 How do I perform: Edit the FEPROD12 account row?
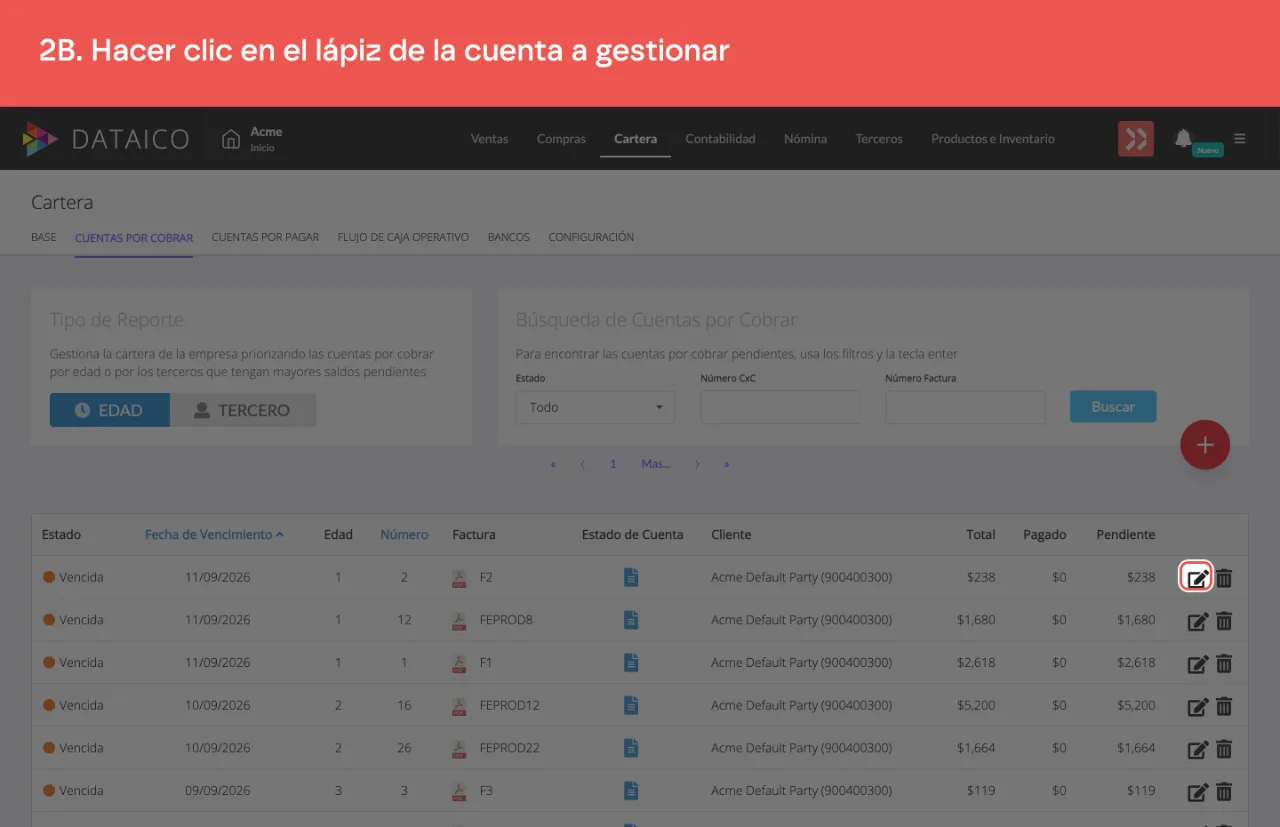click(1197, 706)
